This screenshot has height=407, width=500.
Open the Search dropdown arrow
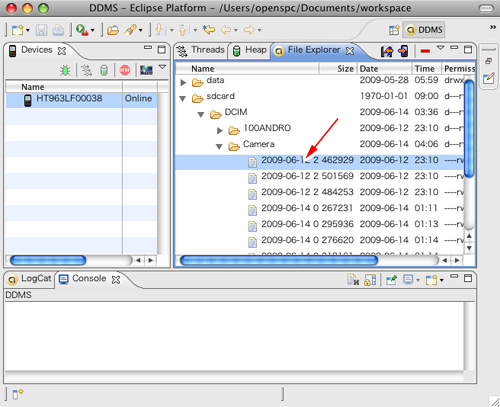point(141,30)
